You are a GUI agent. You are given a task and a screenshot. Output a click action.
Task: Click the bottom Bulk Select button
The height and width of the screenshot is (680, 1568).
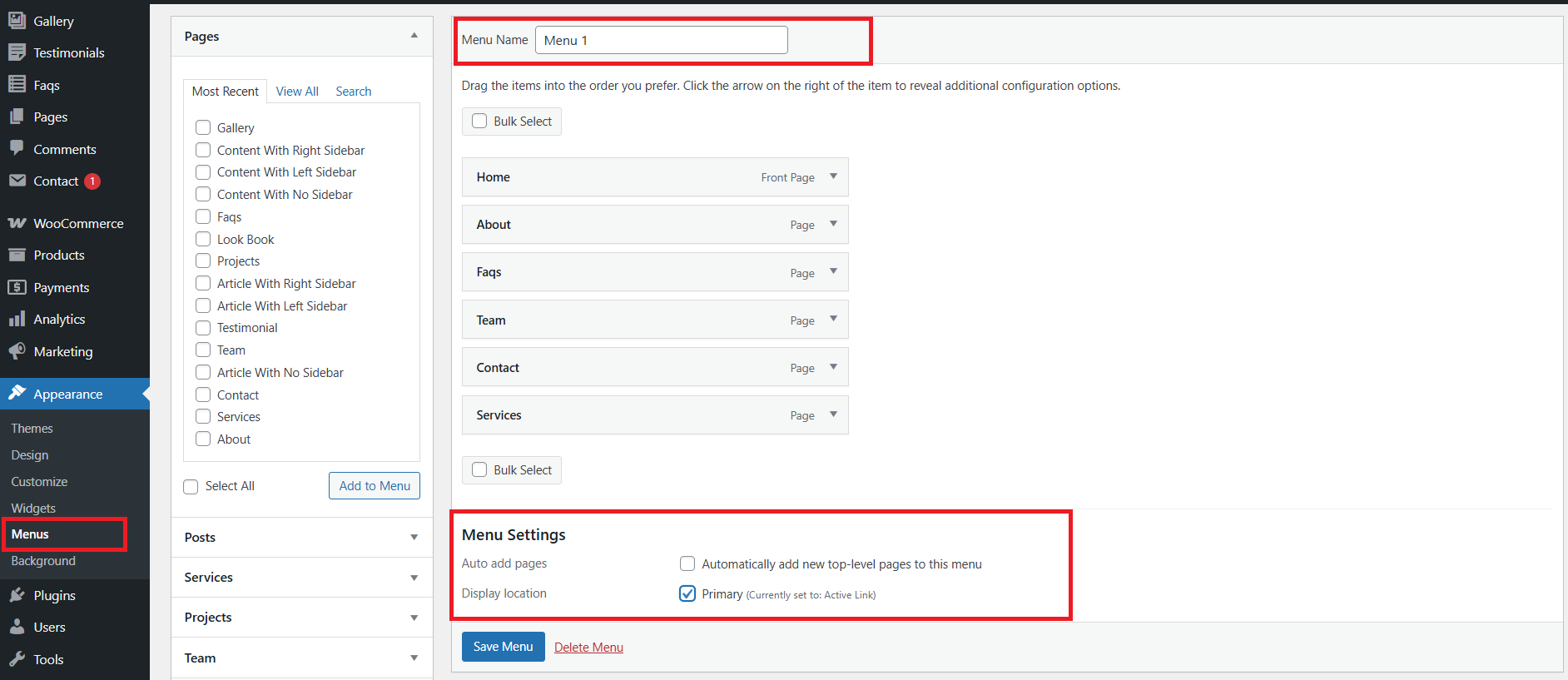512,470
